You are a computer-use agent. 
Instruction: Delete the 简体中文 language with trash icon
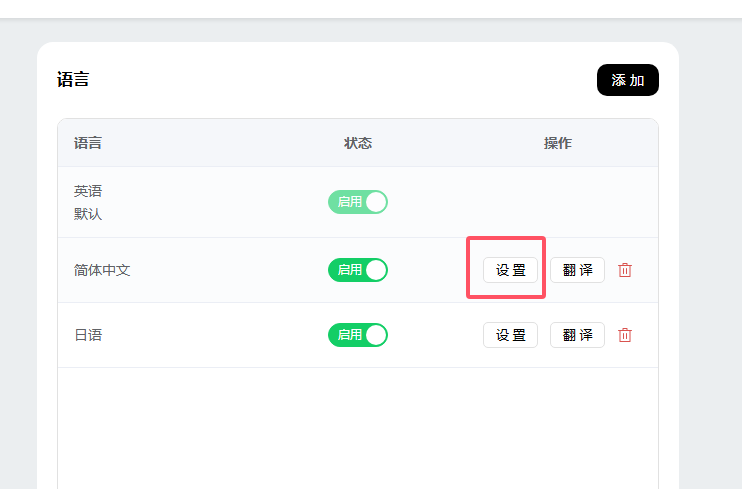tap(625, 270)
